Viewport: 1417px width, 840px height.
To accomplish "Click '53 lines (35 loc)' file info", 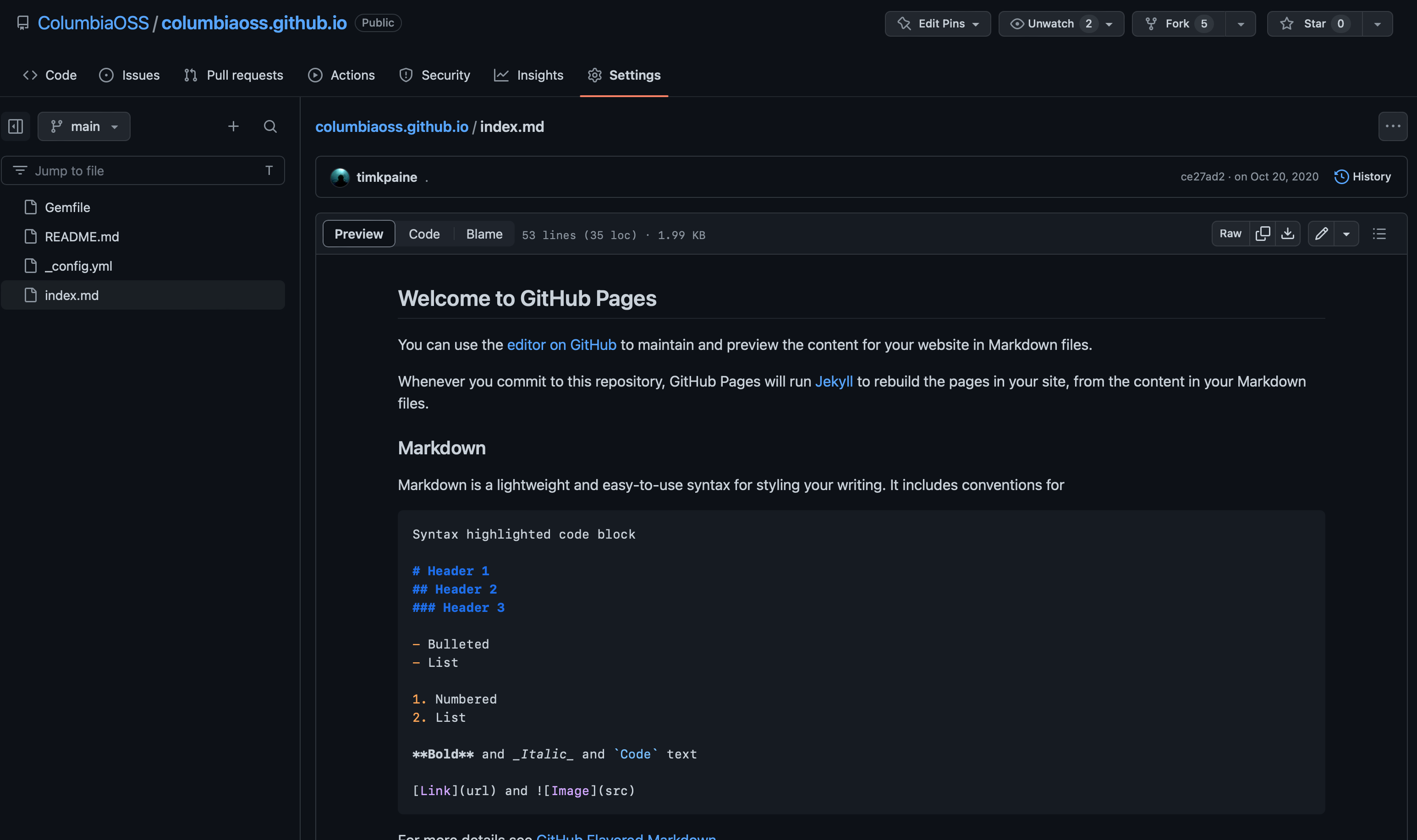I will coord(579,235).
